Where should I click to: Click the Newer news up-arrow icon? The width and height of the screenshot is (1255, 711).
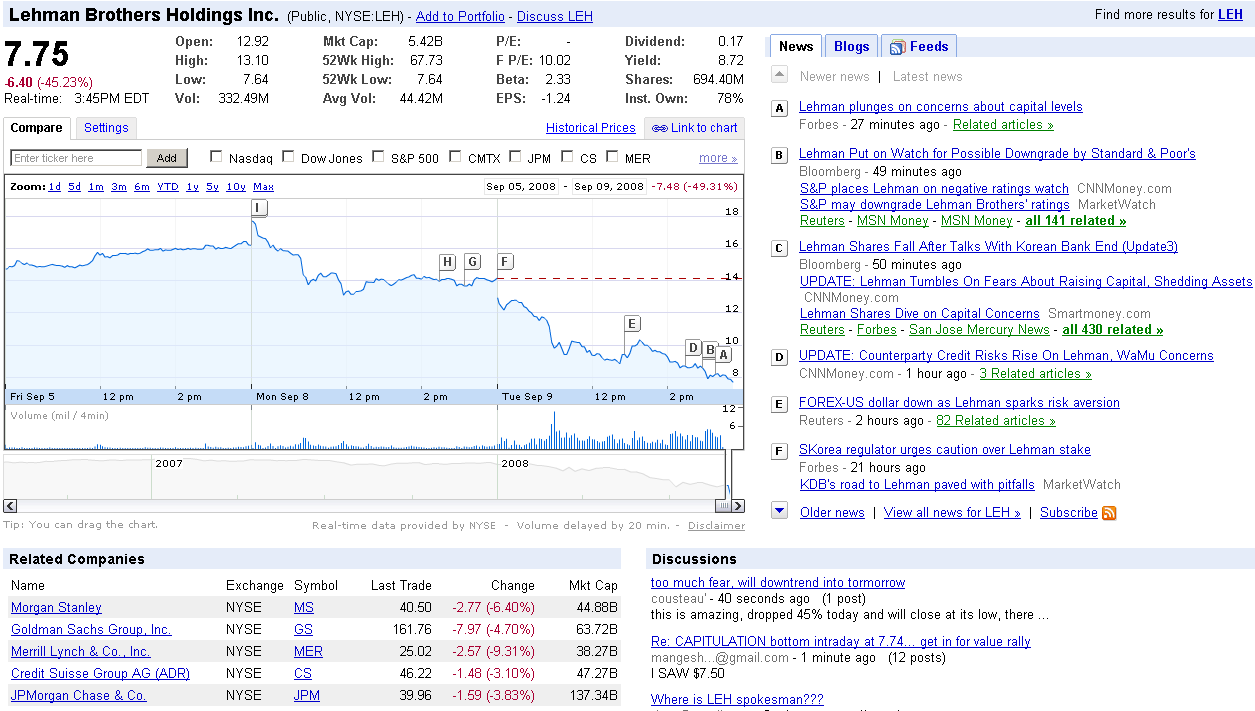click(780, 76)
